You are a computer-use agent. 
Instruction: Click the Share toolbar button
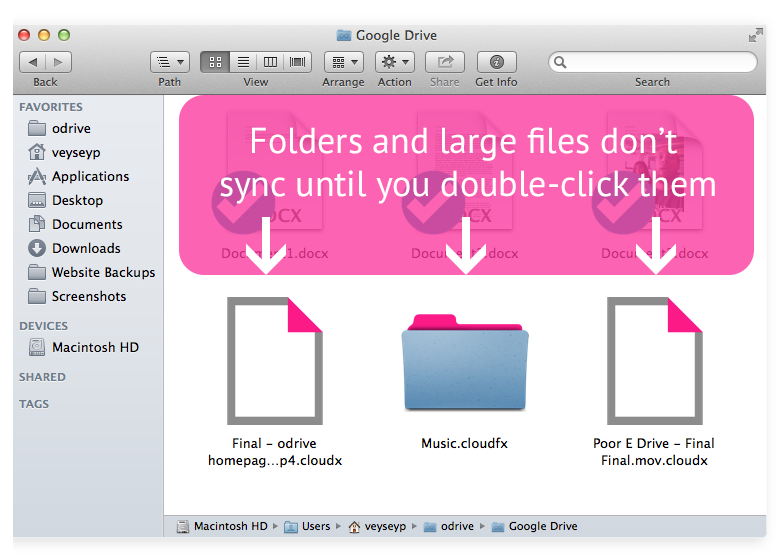(x=445, y=62)
